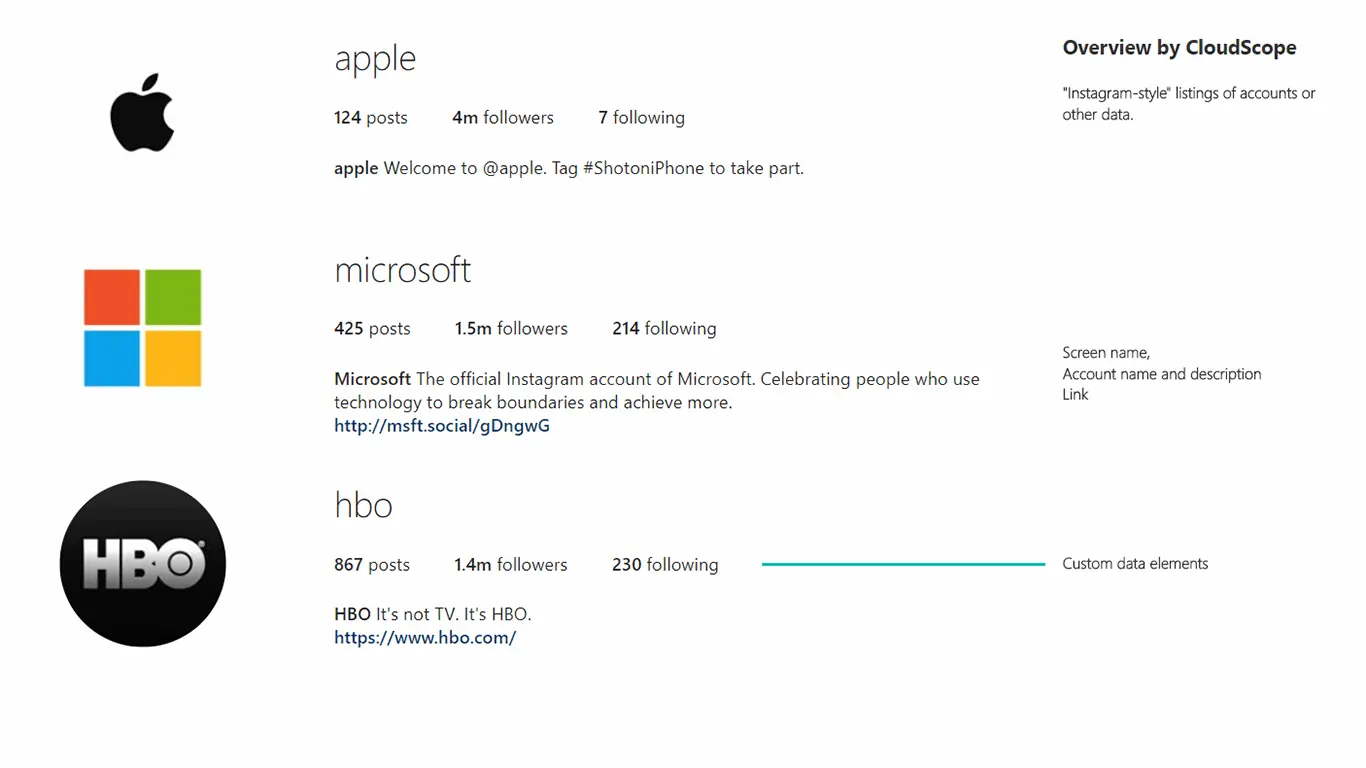This screenshot has height=768, width=1366.
Task: Select the hbo account title
Action: tap(363, 505)
